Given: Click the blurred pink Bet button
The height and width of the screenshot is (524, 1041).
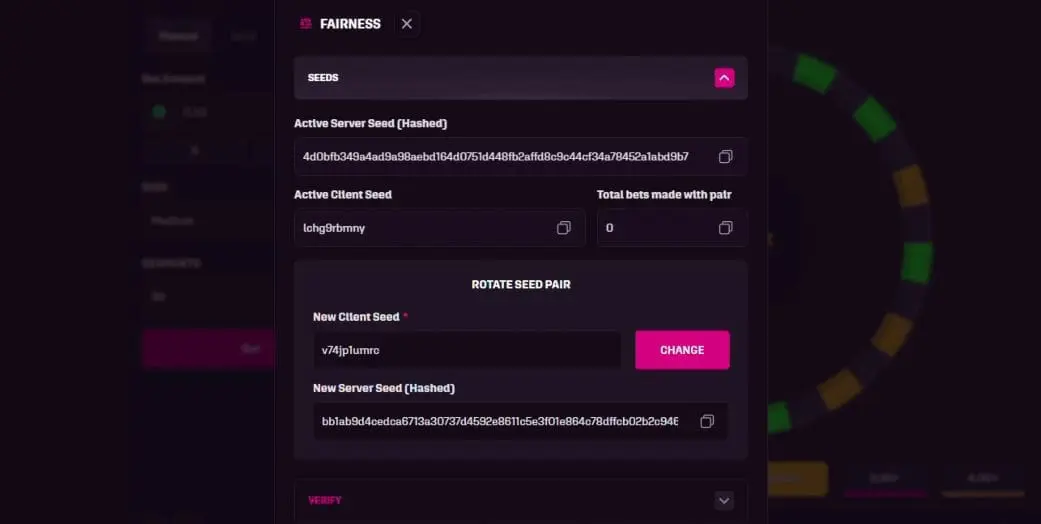Looking at the screenshot, I should pyautogui.click(x=208, y=349).
